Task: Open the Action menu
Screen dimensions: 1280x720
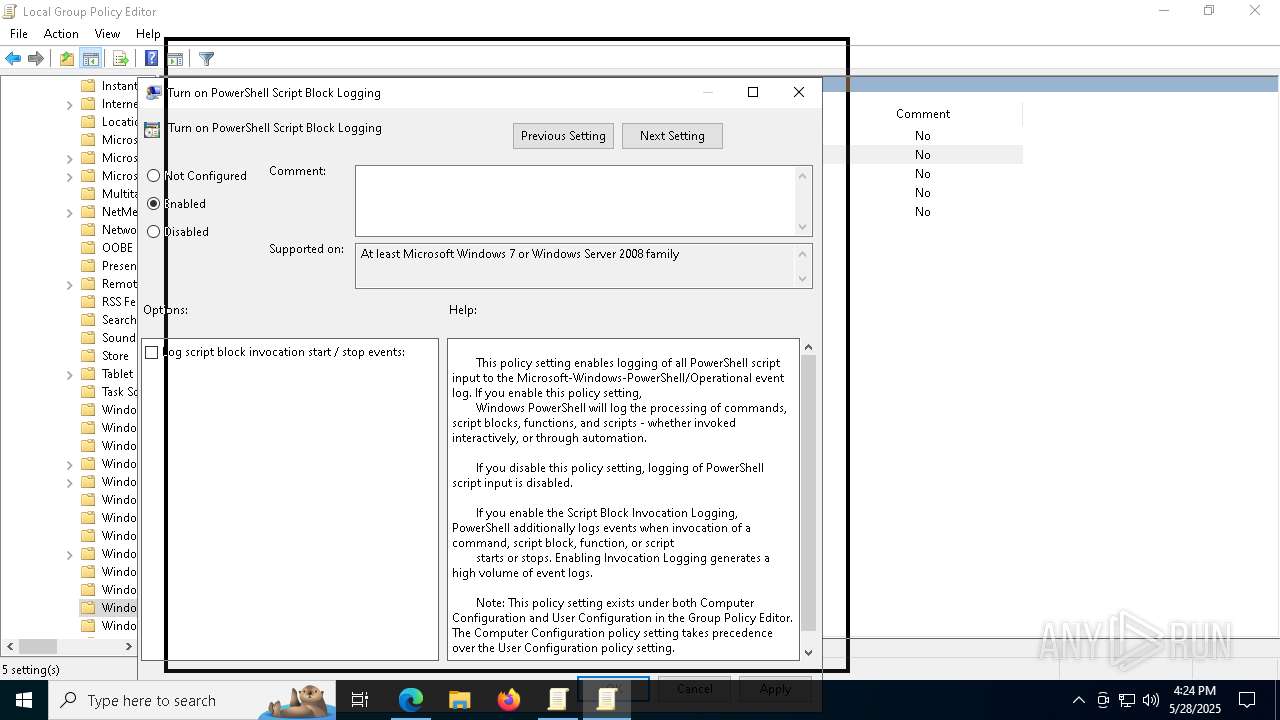Action: point(61,34)
